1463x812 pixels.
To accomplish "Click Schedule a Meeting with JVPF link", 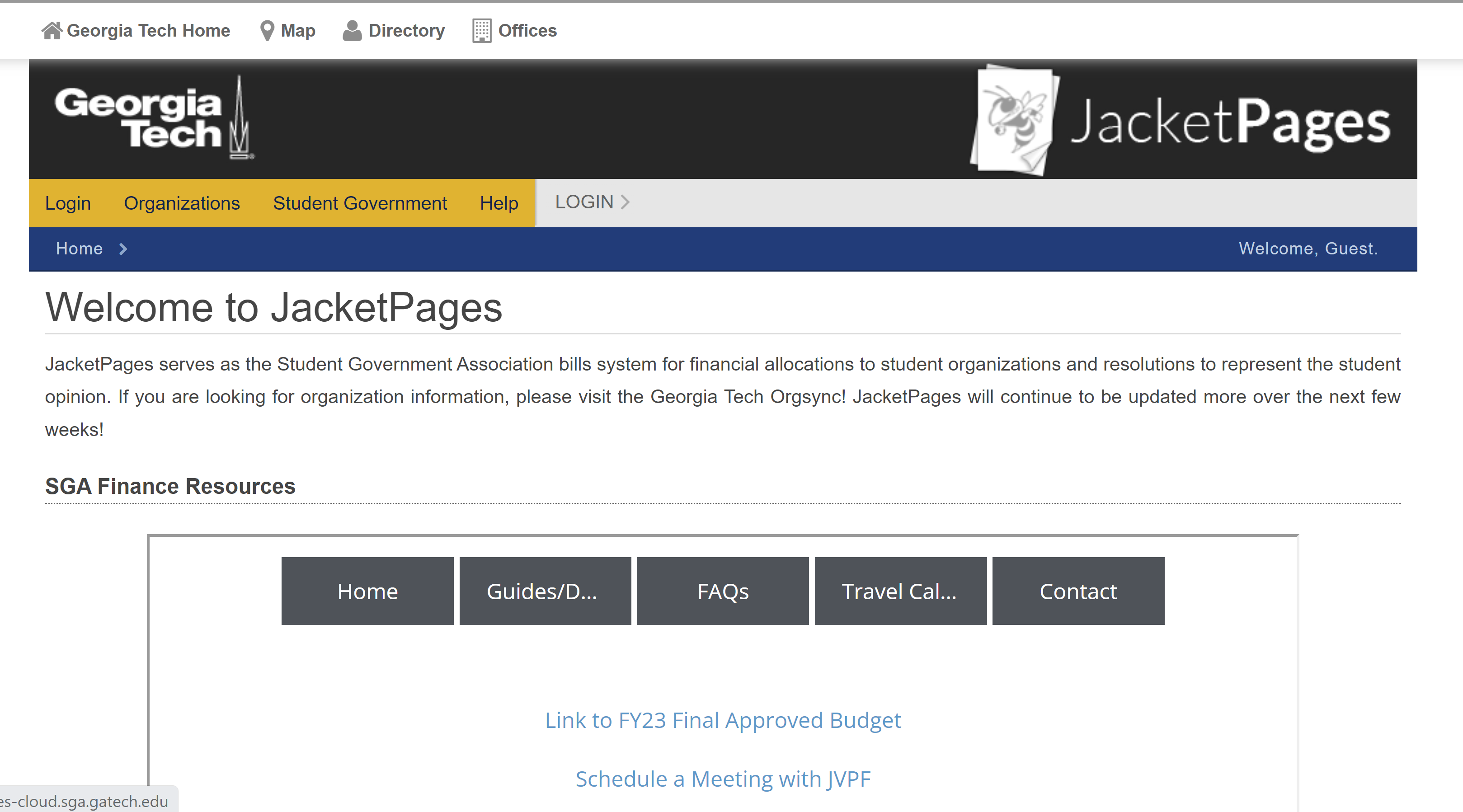I will click(x=722, y=779).
